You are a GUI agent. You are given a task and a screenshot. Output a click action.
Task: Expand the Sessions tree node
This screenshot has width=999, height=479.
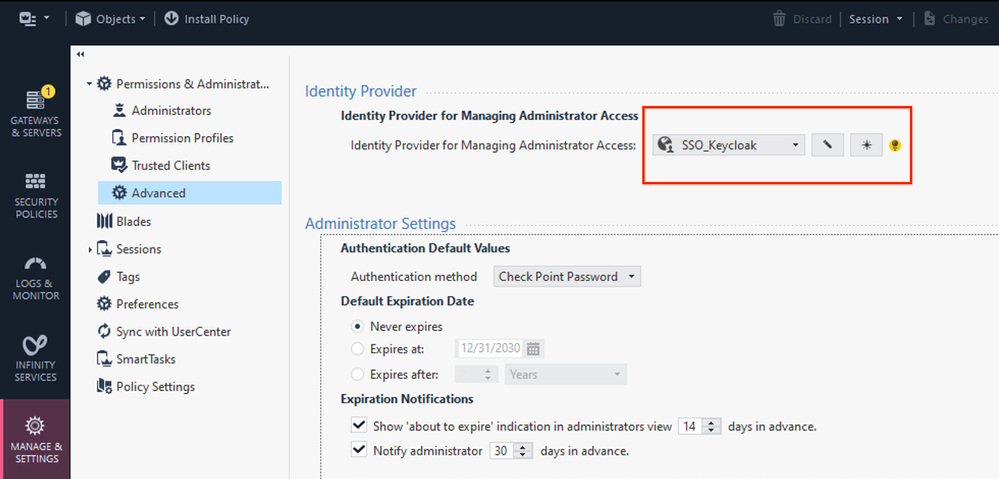tap(90, 249)
